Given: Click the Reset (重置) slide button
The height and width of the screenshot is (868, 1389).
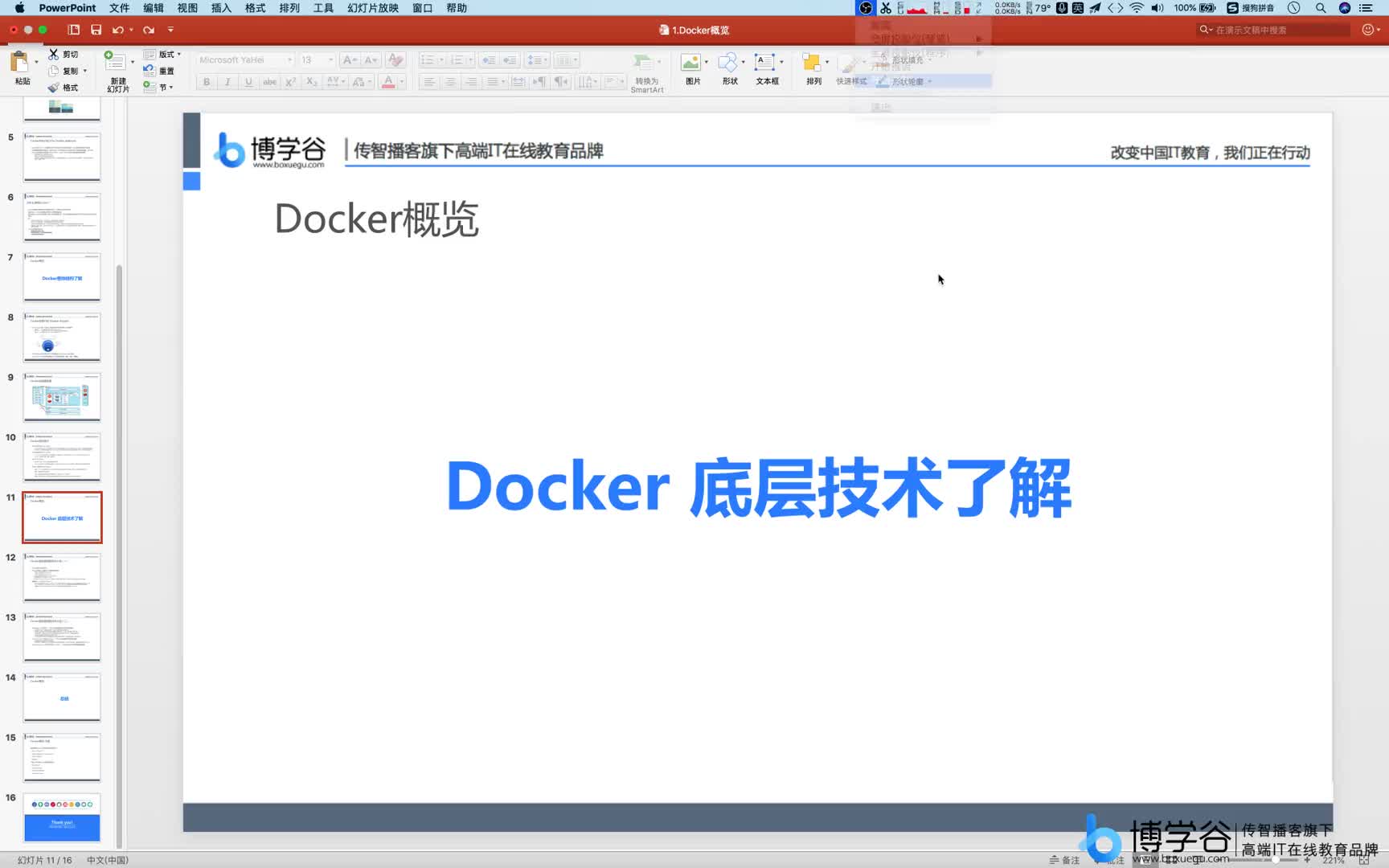Looking at the screenshot, I should [159, 71].
